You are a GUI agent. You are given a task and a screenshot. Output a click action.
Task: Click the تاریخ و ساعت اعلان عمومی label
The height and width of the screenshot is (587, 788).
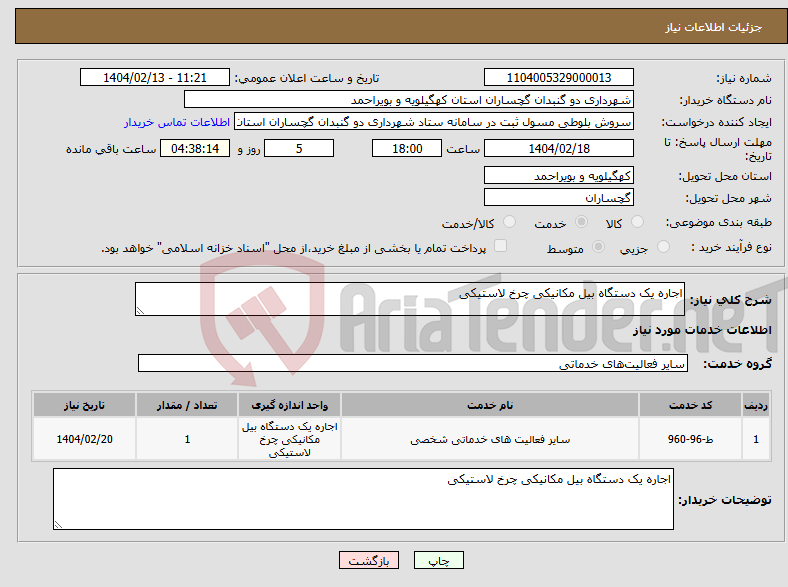tap(307, 78)
